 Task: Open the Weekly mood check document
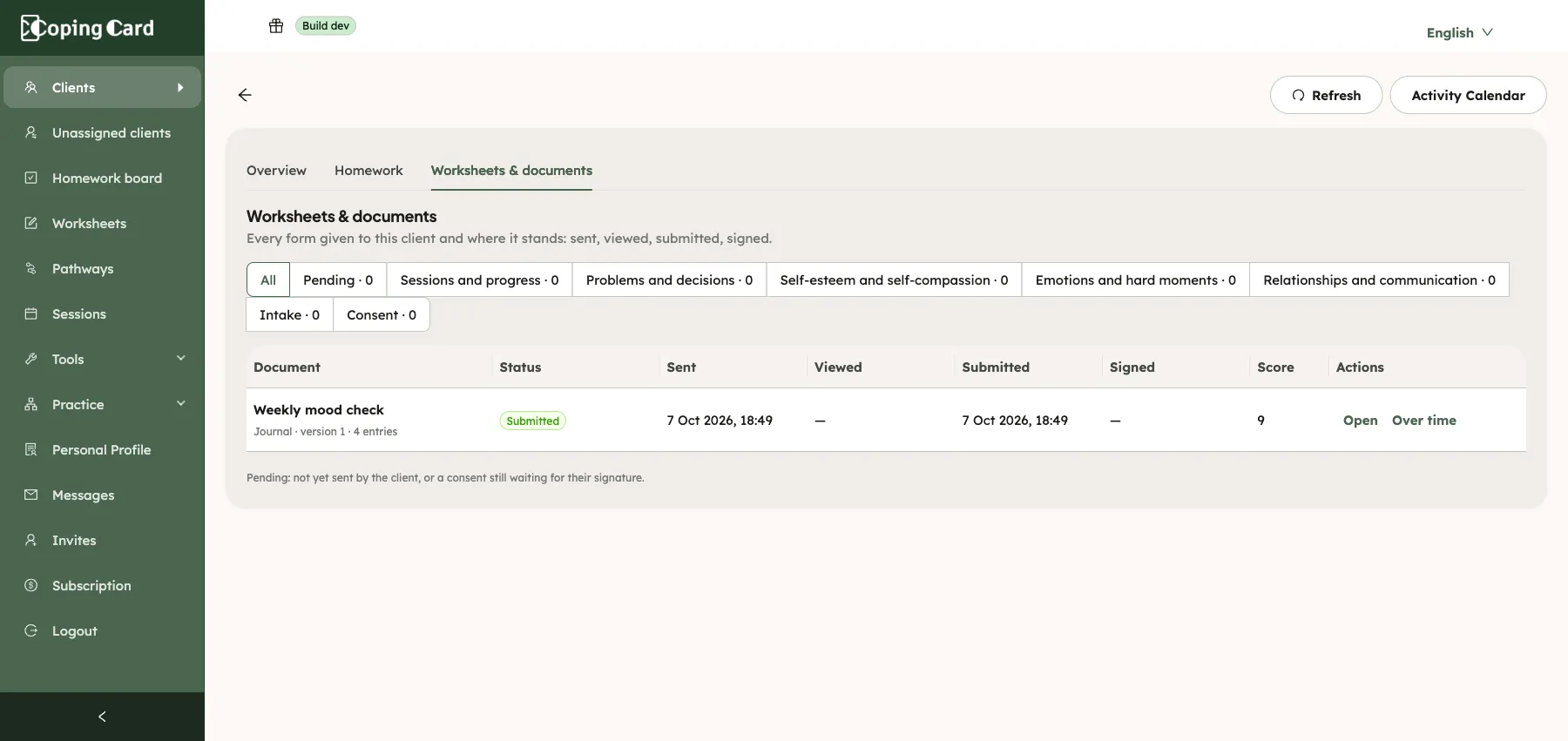pos(1360,420)
